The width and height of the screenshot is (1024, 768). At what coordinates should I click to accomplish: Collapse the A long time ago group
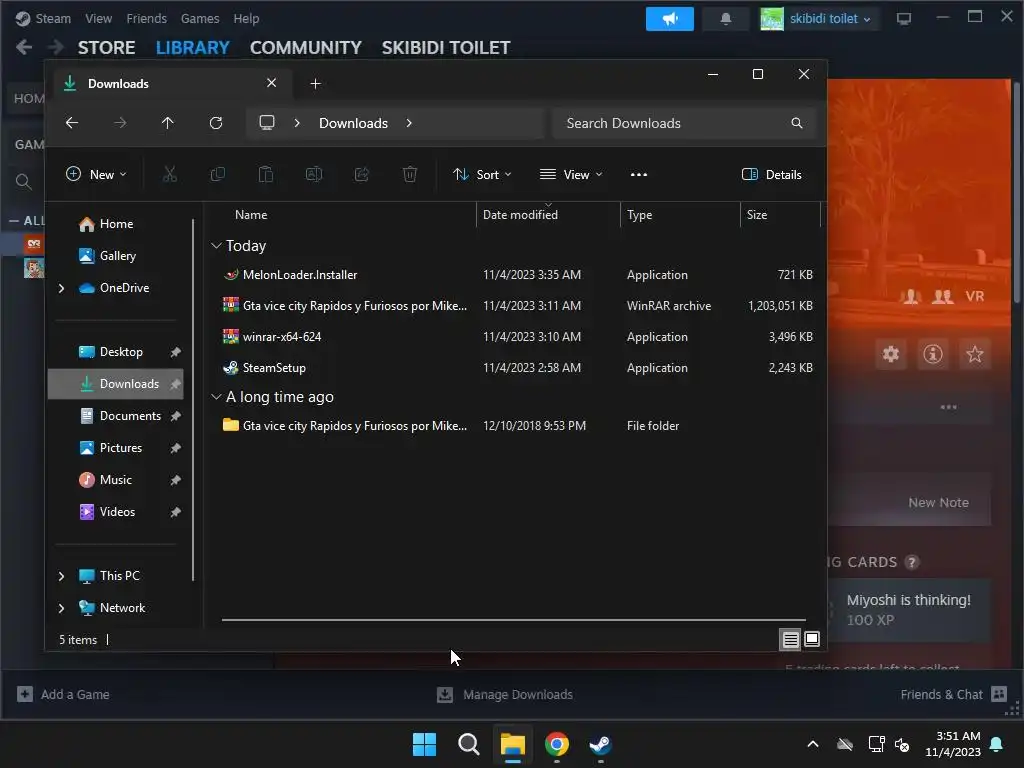click(216, 397)
